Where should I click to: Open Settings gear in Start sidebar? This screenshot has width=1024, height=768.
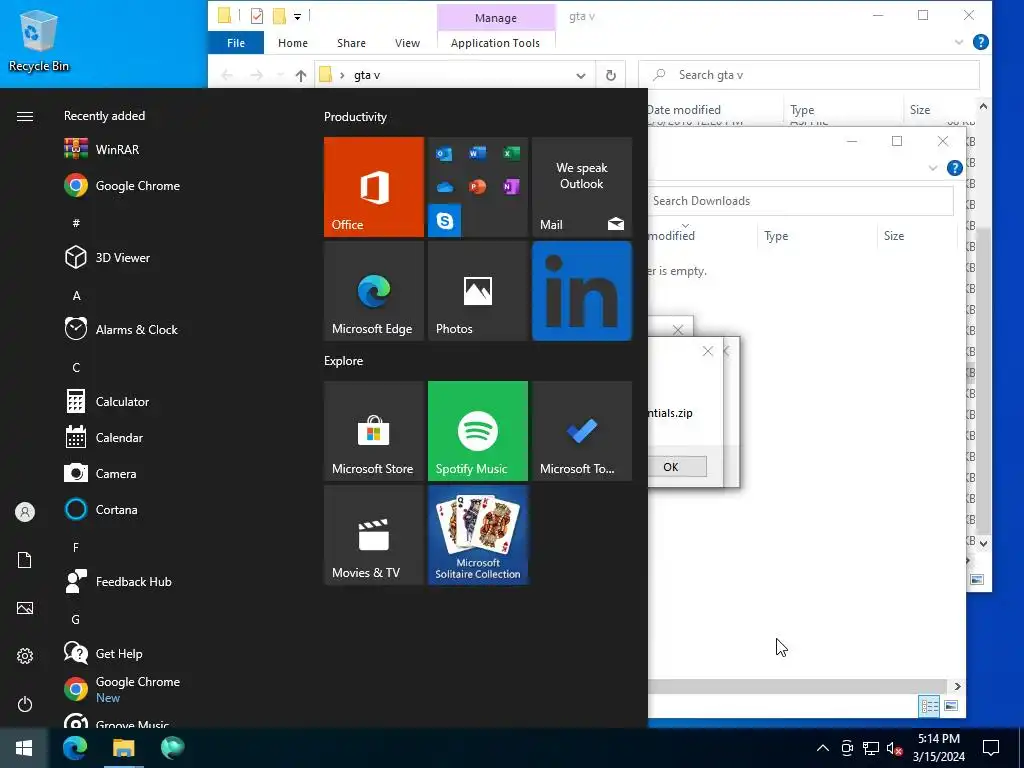pyautogui.click(x=25, y=656)
